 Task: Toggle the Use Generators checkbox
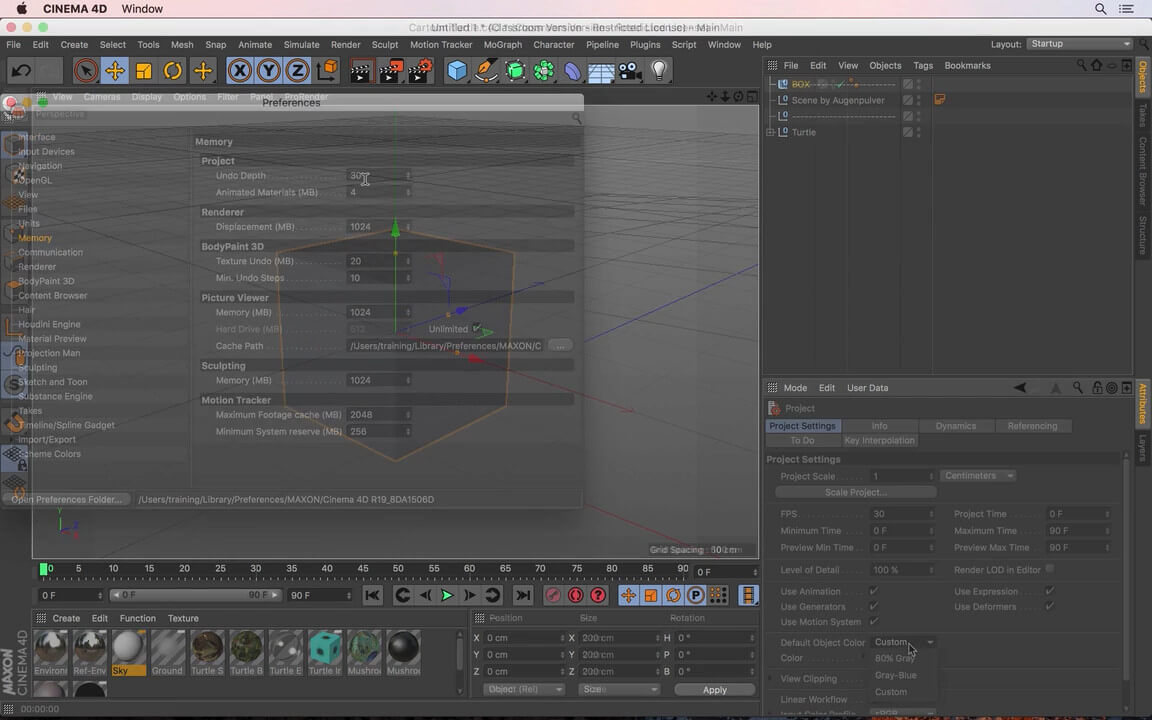tap(873, 607)
